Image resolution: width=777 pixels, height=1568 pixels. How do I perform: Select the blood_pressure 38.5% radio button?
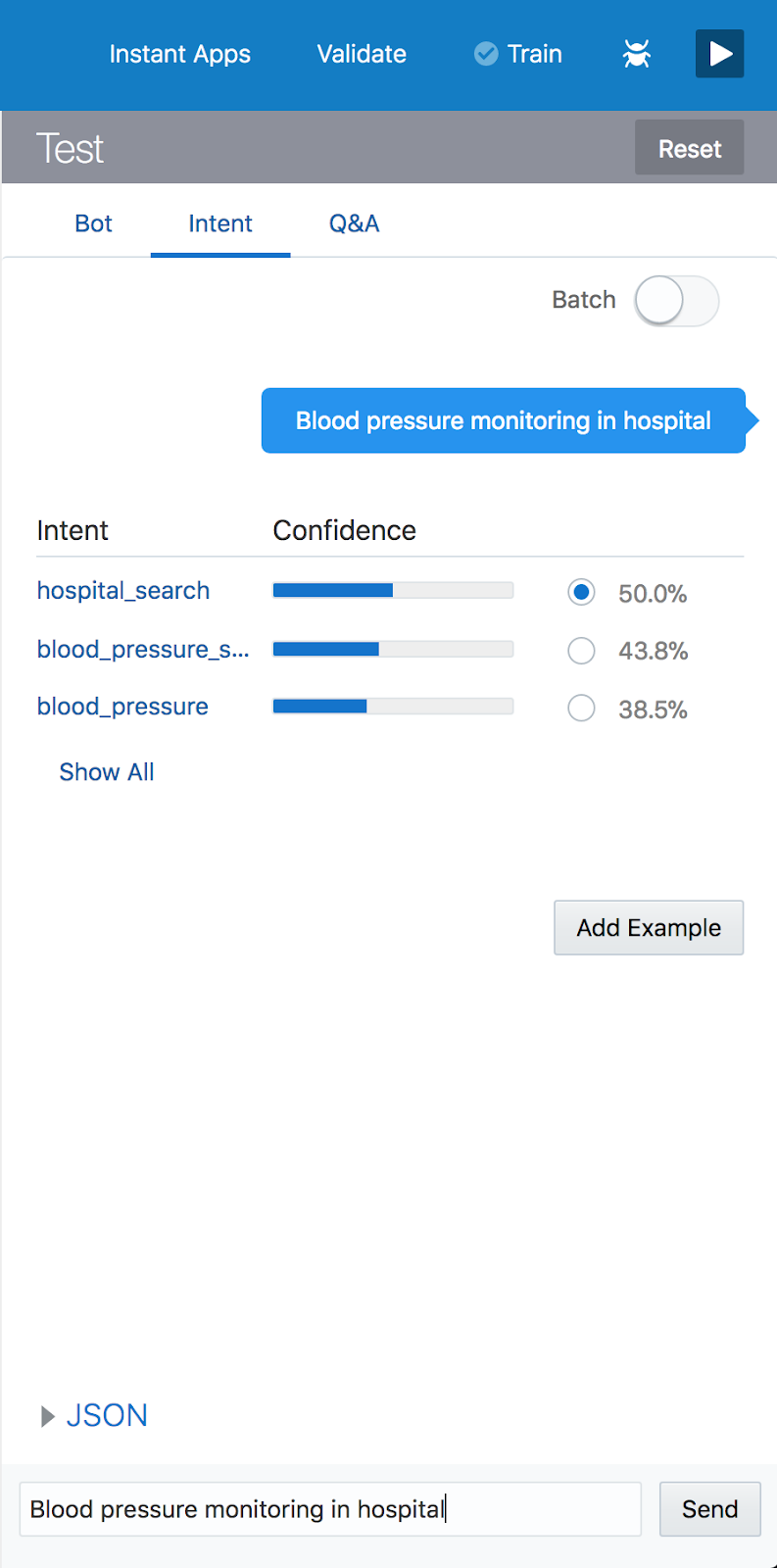[x=581, y=708]
